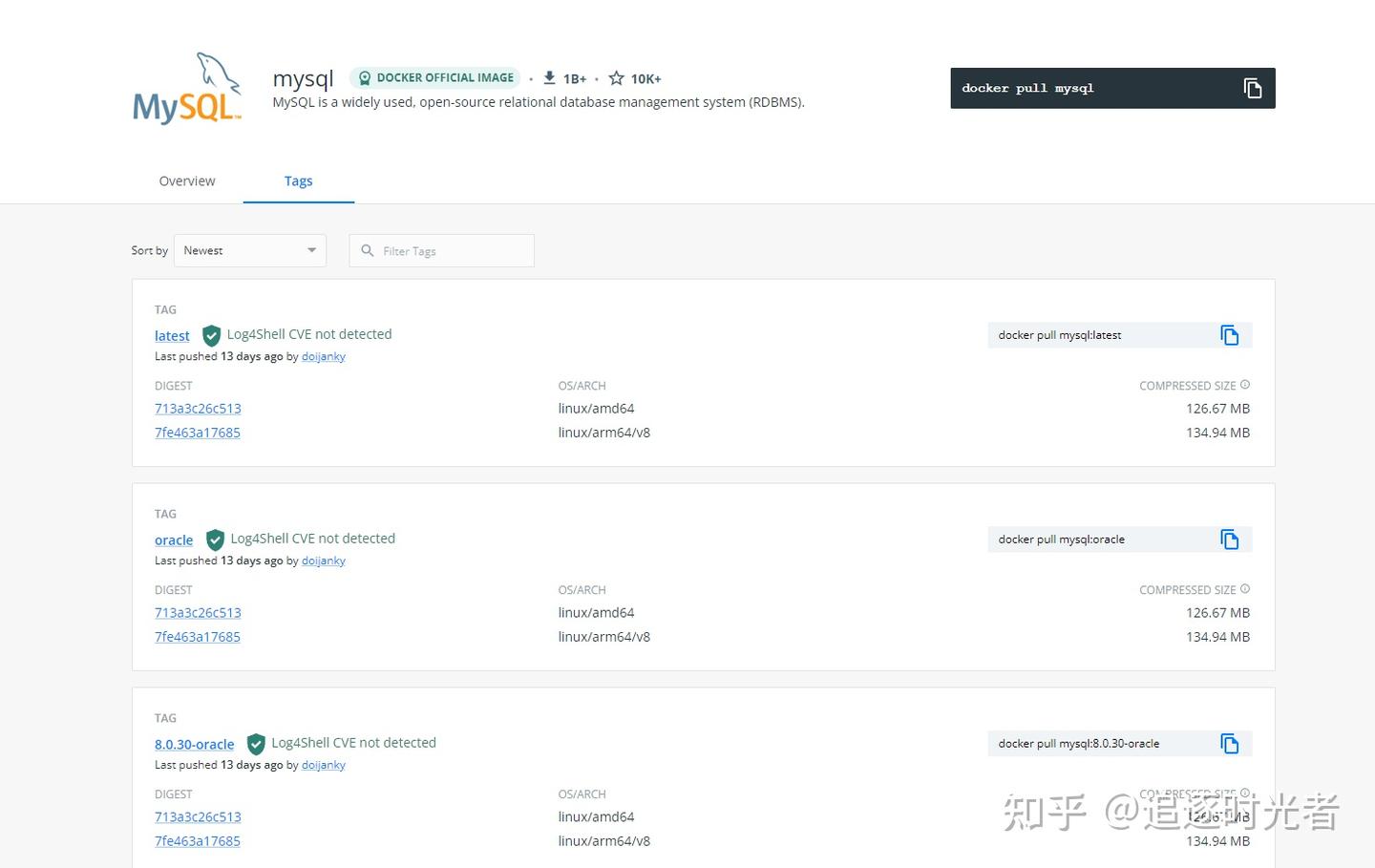Click the download count icon

(x=549, y=78)
